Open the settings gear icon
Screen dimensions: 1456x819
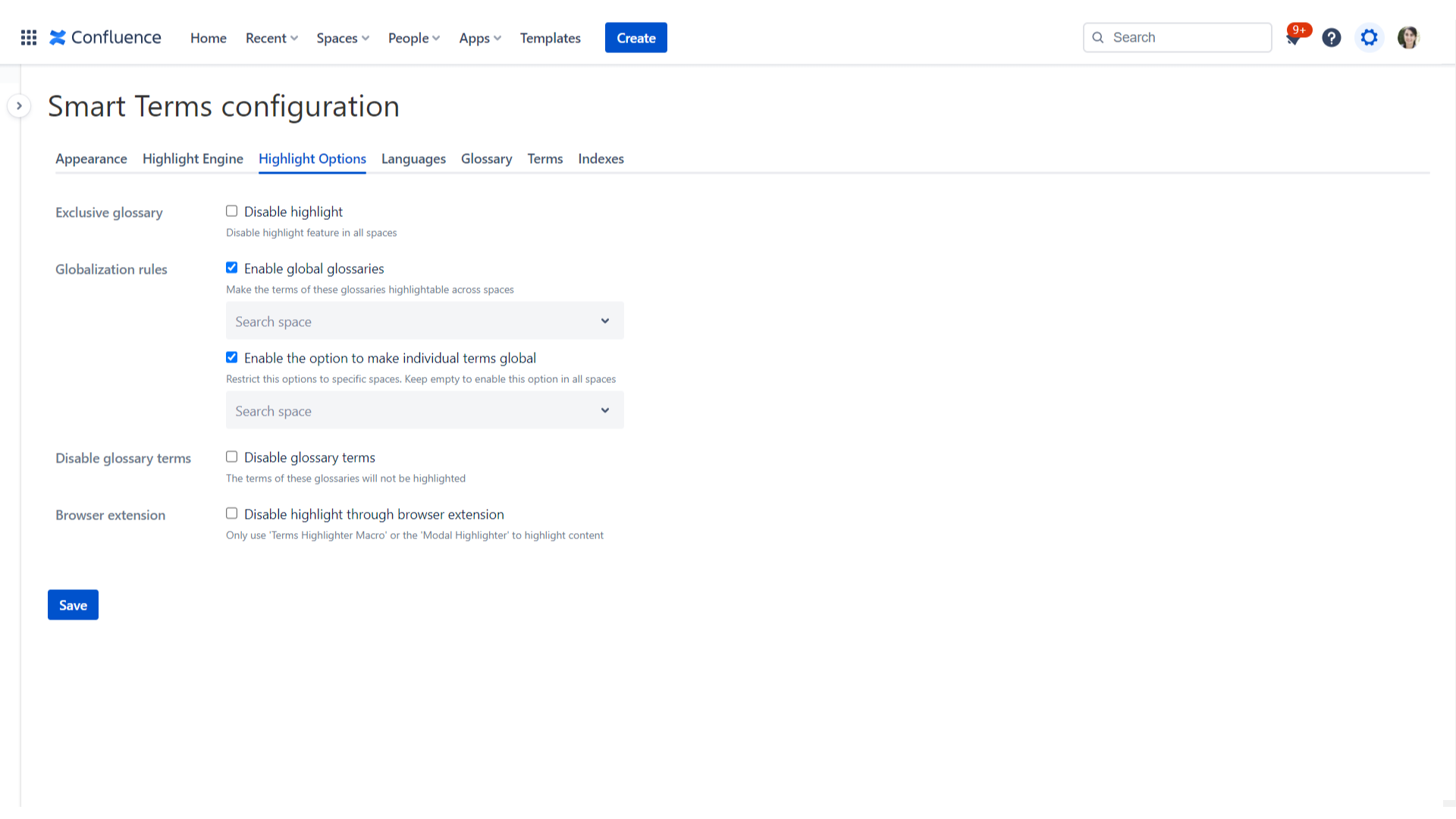pos(1369,38)
